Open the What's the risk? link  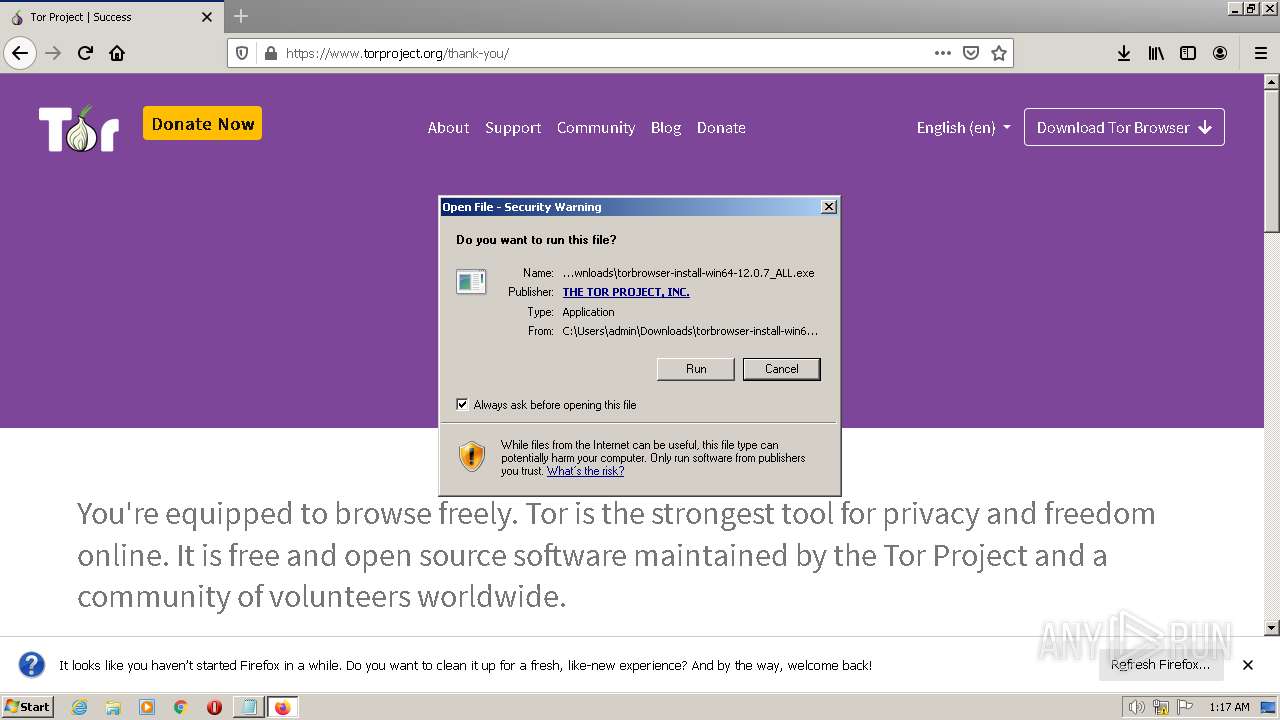[585, 471]
